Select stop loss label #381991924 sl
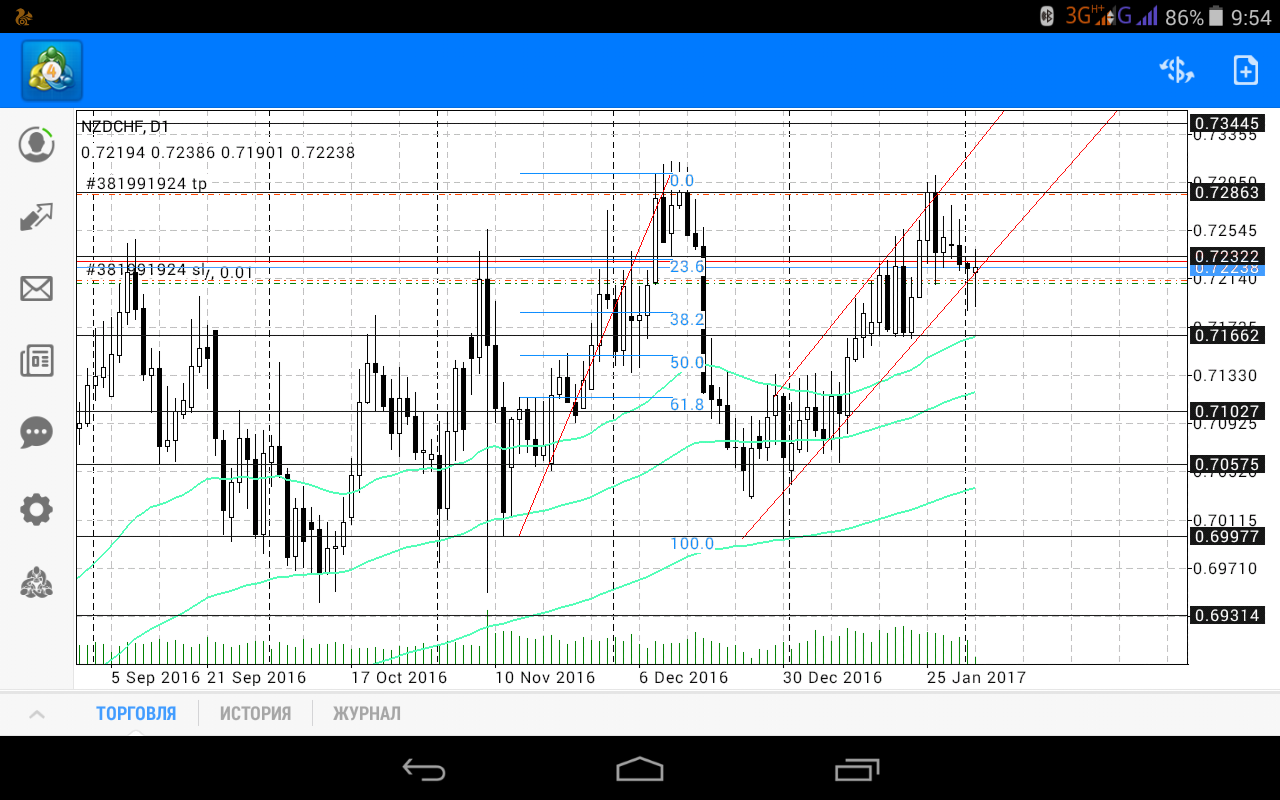1280x800 pixels. 145,270
